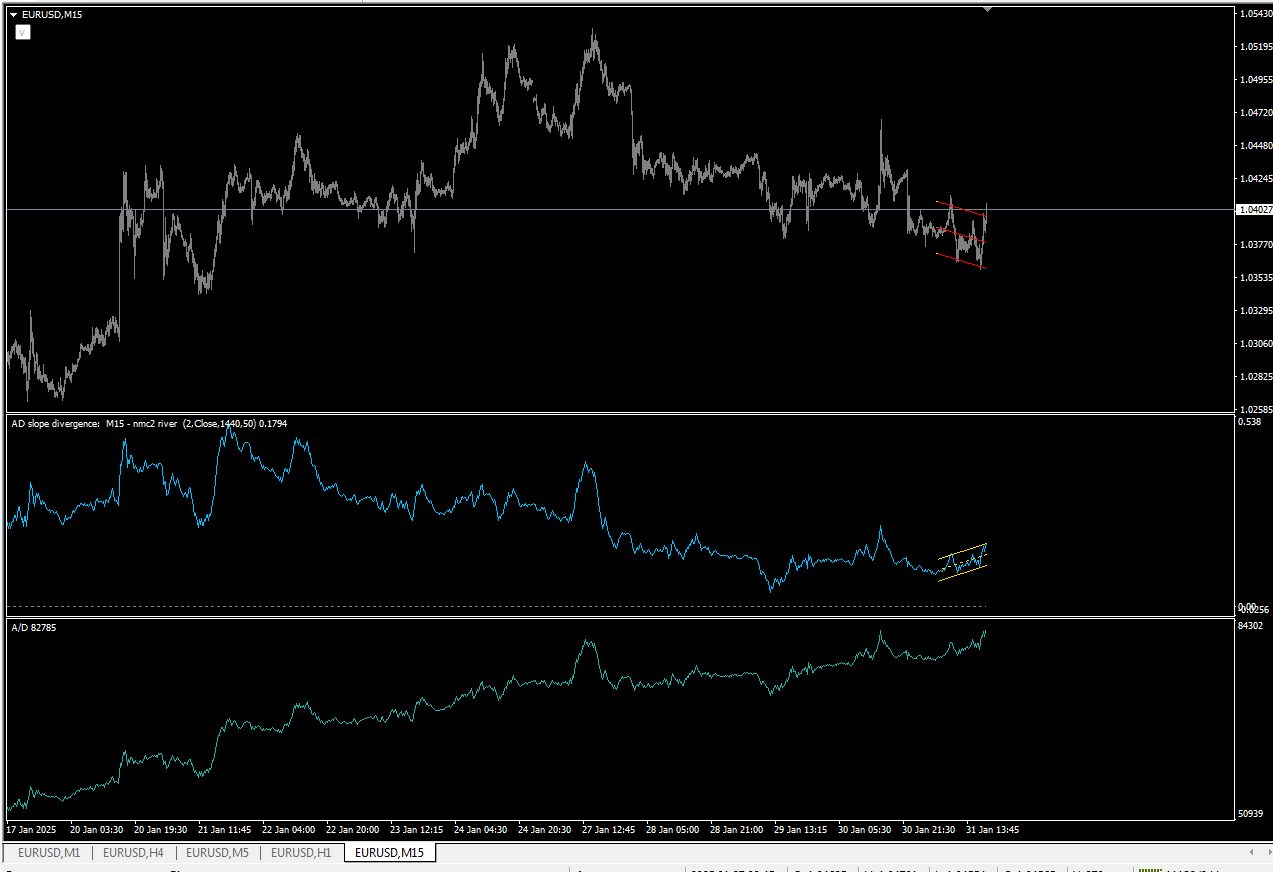Open the EURUSD,M15 chart title dropdown triangle

point(13,14)
